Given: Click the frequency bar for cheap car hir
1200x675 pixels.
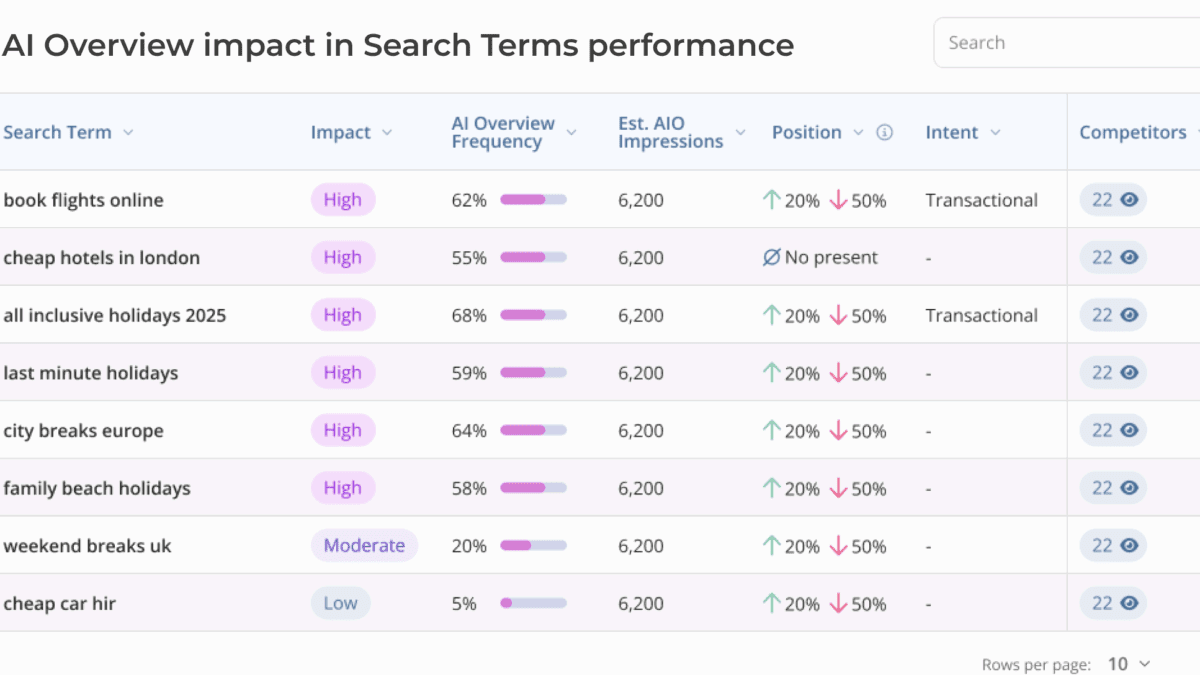Looking at the screenshot, I should tap(533, 604).
